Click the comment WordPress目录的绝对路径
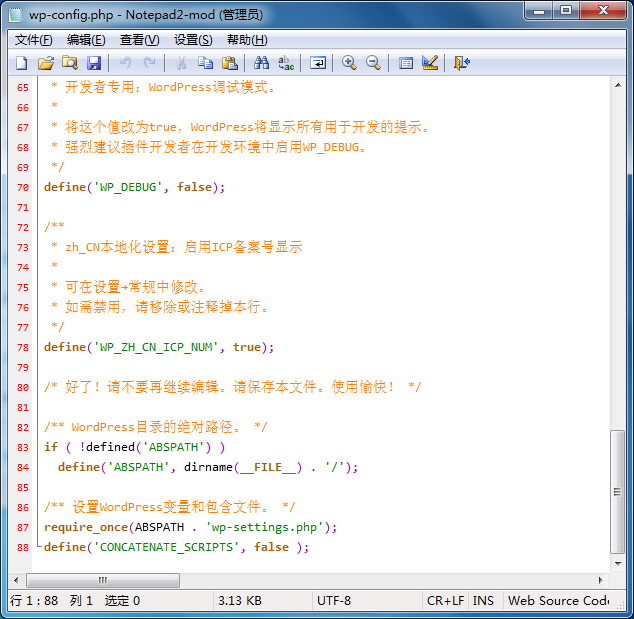 coord(156,427)
